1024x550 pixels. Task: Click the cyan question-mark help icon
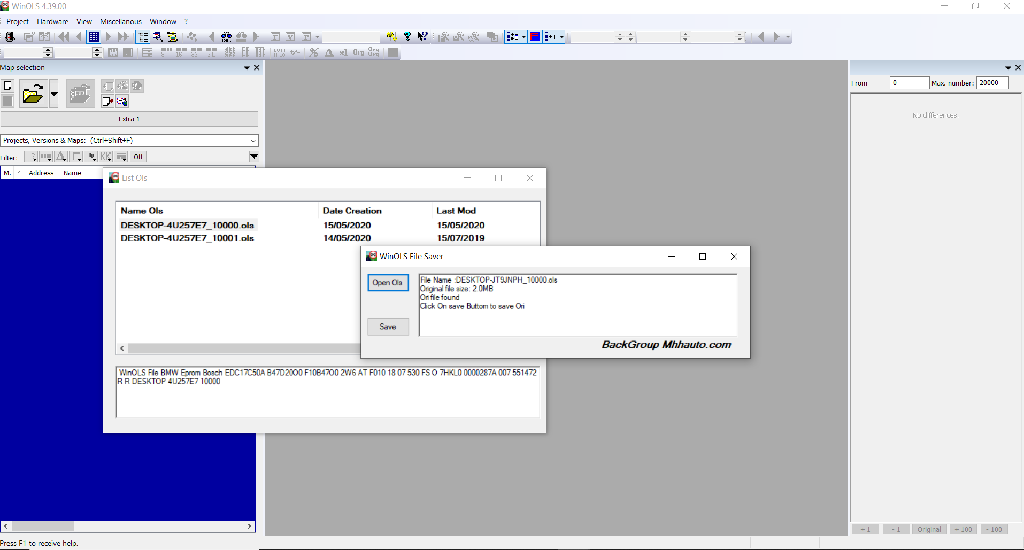pos(408,37)
